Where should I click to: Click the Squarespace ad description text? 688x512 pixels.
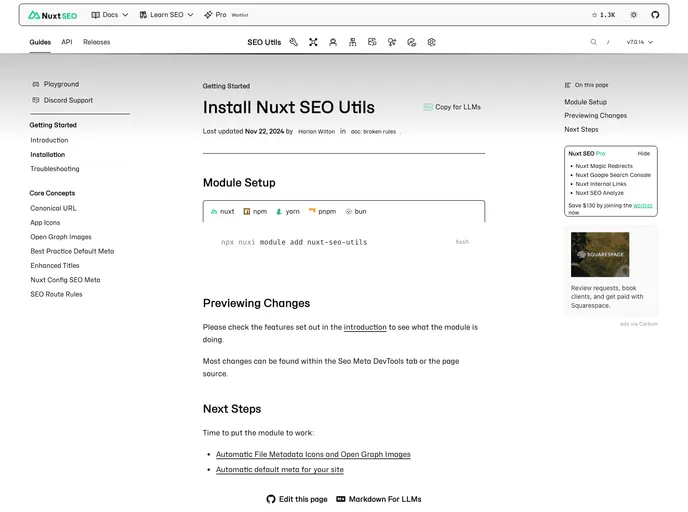607,297
